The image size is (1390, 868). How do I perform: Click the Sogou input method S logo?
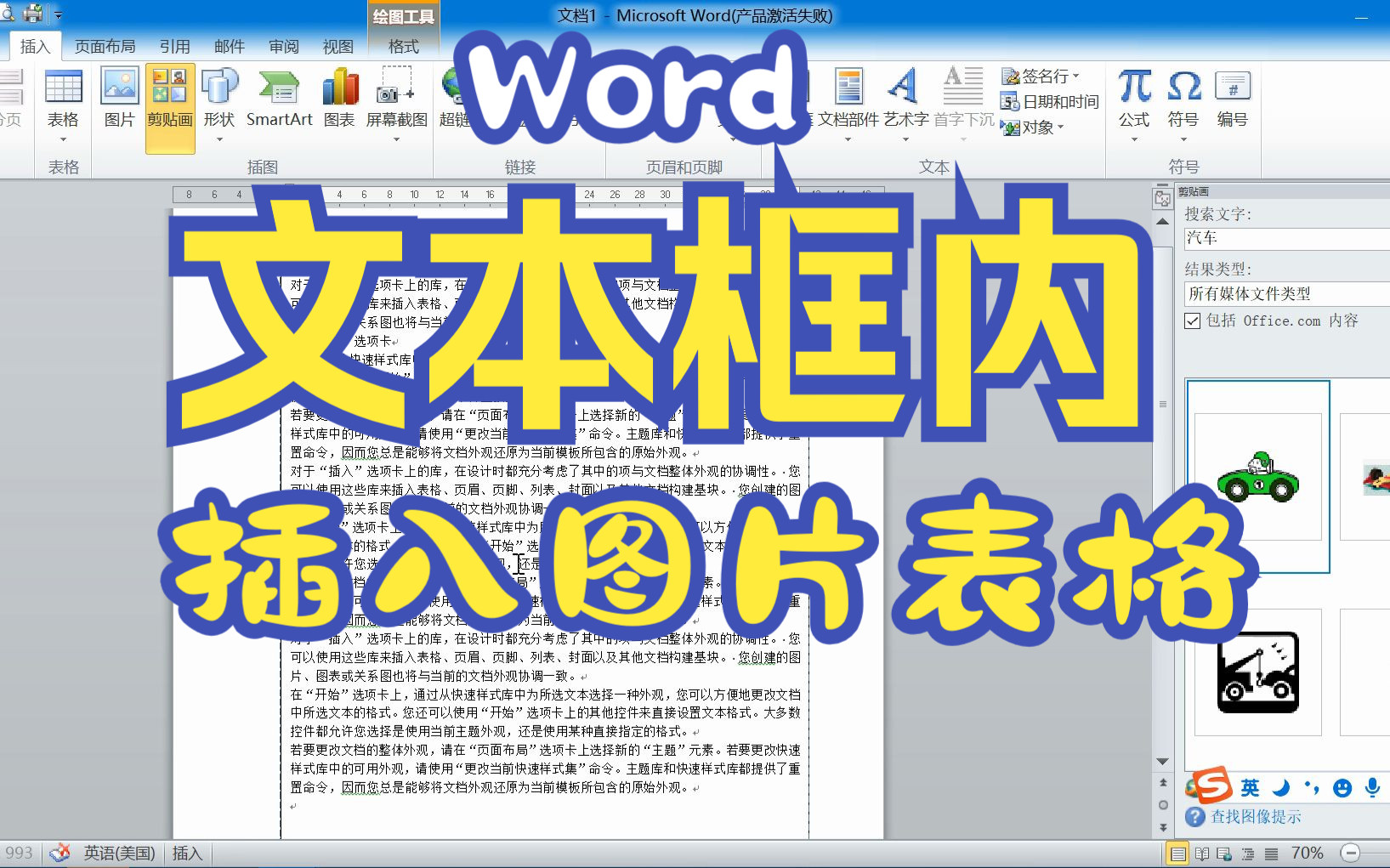pyautogui.click(x=1211, y=785)
